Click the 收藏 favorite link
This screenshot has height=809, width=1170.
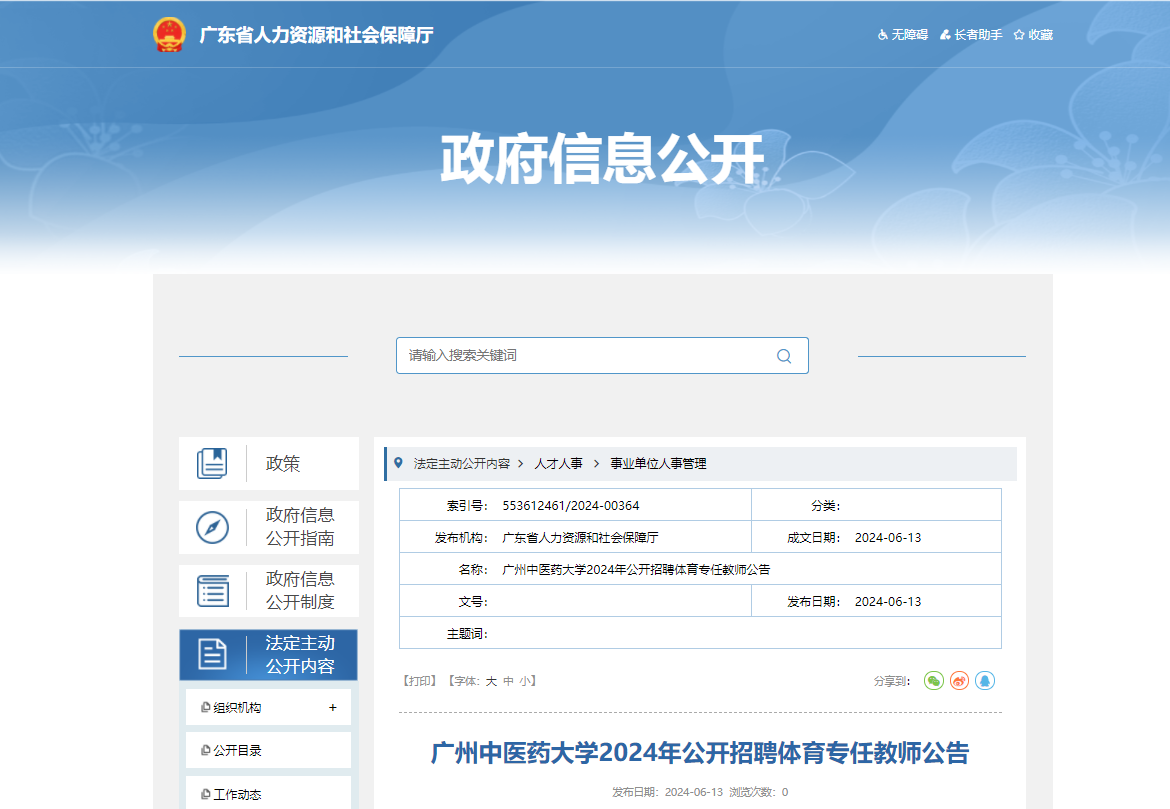[1033, 35]
